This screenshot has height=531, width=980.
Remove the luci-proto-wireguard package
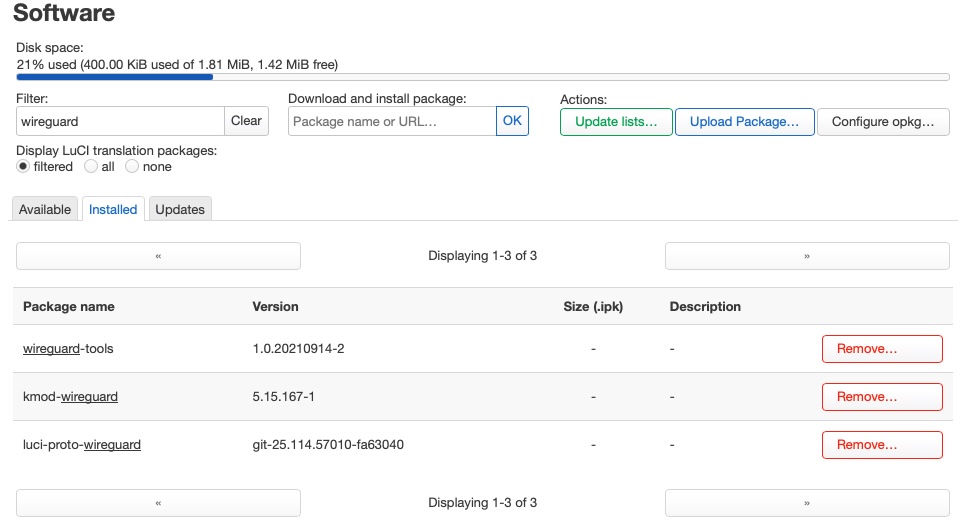pyautogui.click(x=882, y=445)
